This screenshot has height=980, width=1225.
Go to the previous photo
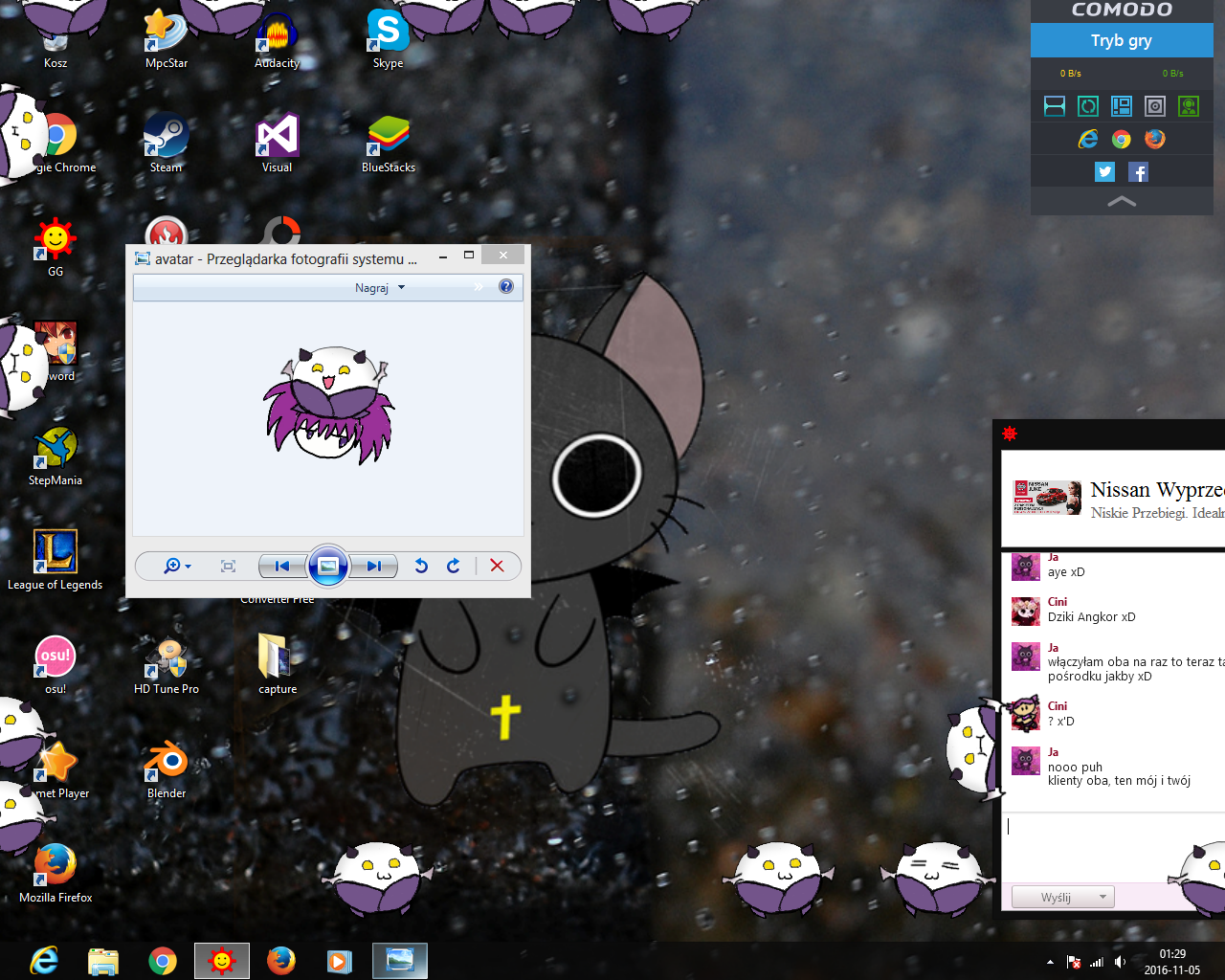(282, 566)
